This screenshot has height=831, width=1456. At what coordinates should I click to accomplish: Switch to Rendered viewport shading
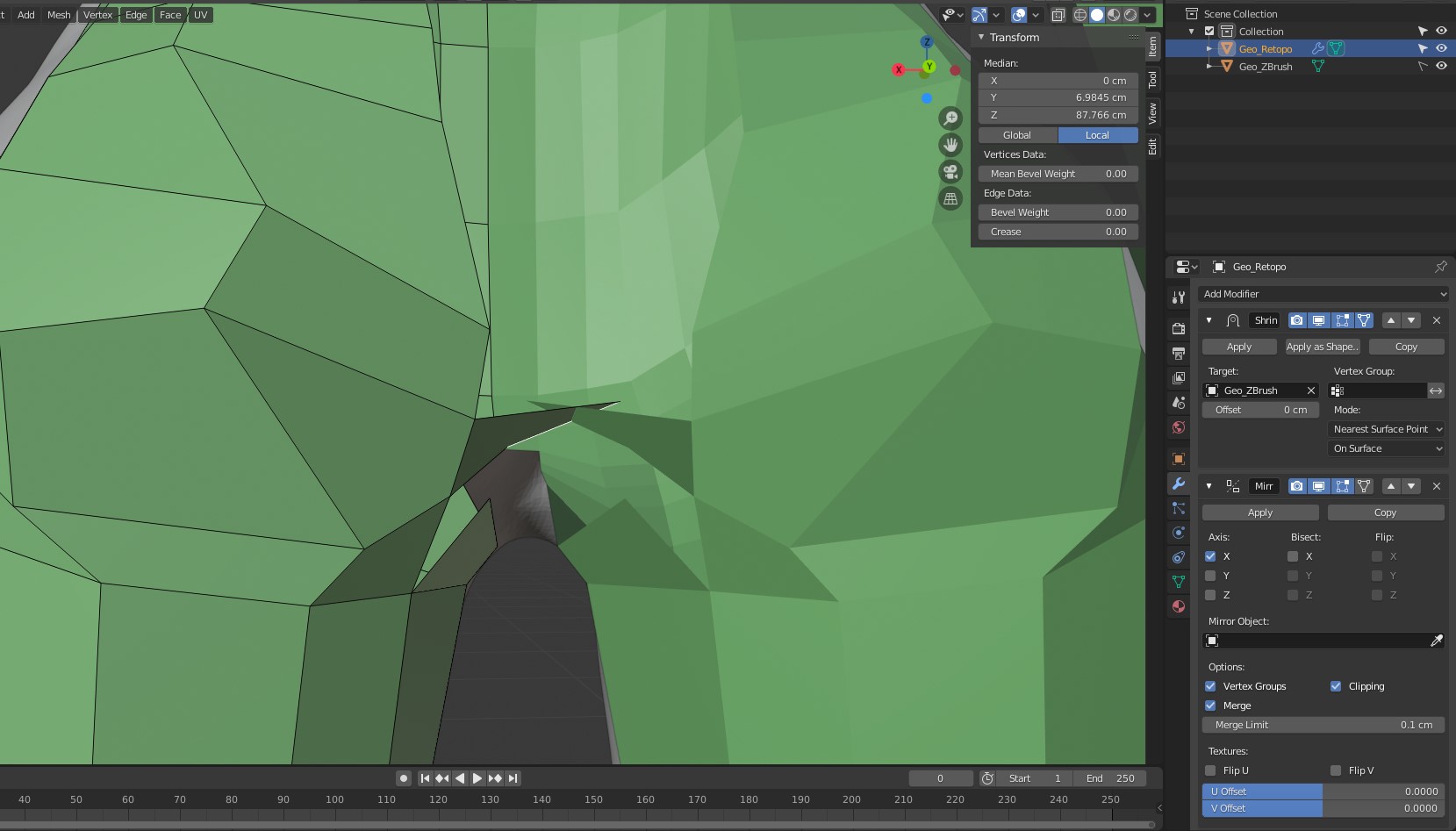click(x=1130, y=15)
